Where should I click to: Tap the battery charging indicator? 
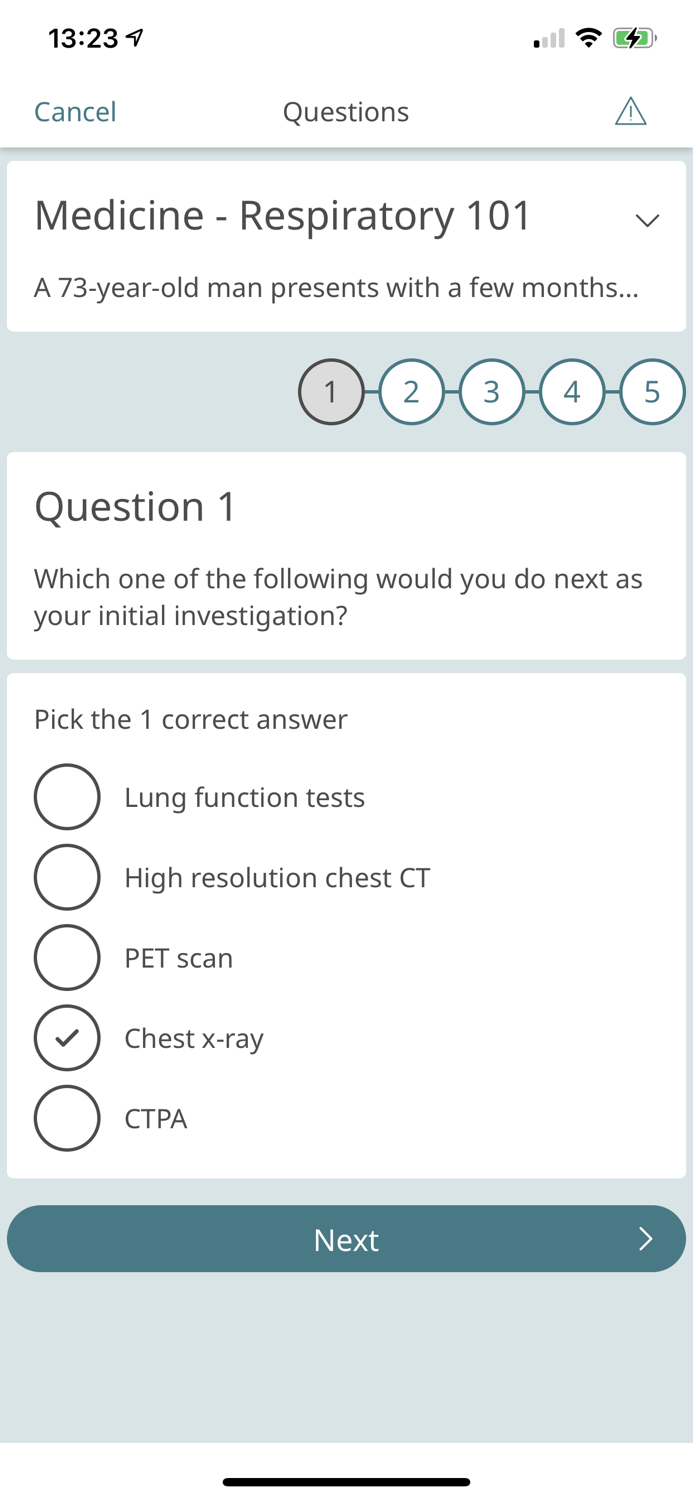pyautogui.click(x=637, y=37)
